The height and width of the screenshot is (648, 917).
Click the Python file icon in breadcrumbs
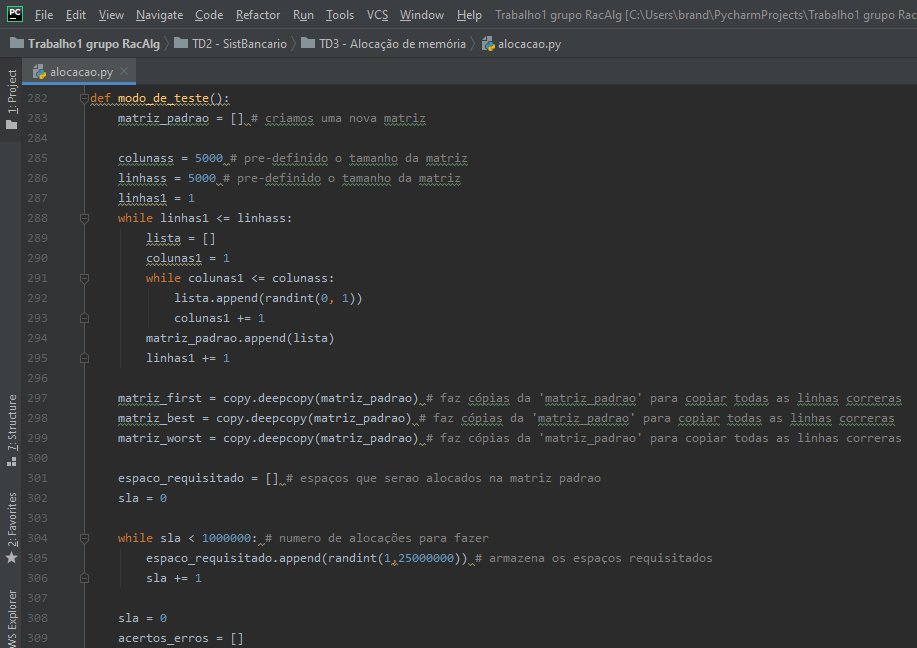click(488, 43)
